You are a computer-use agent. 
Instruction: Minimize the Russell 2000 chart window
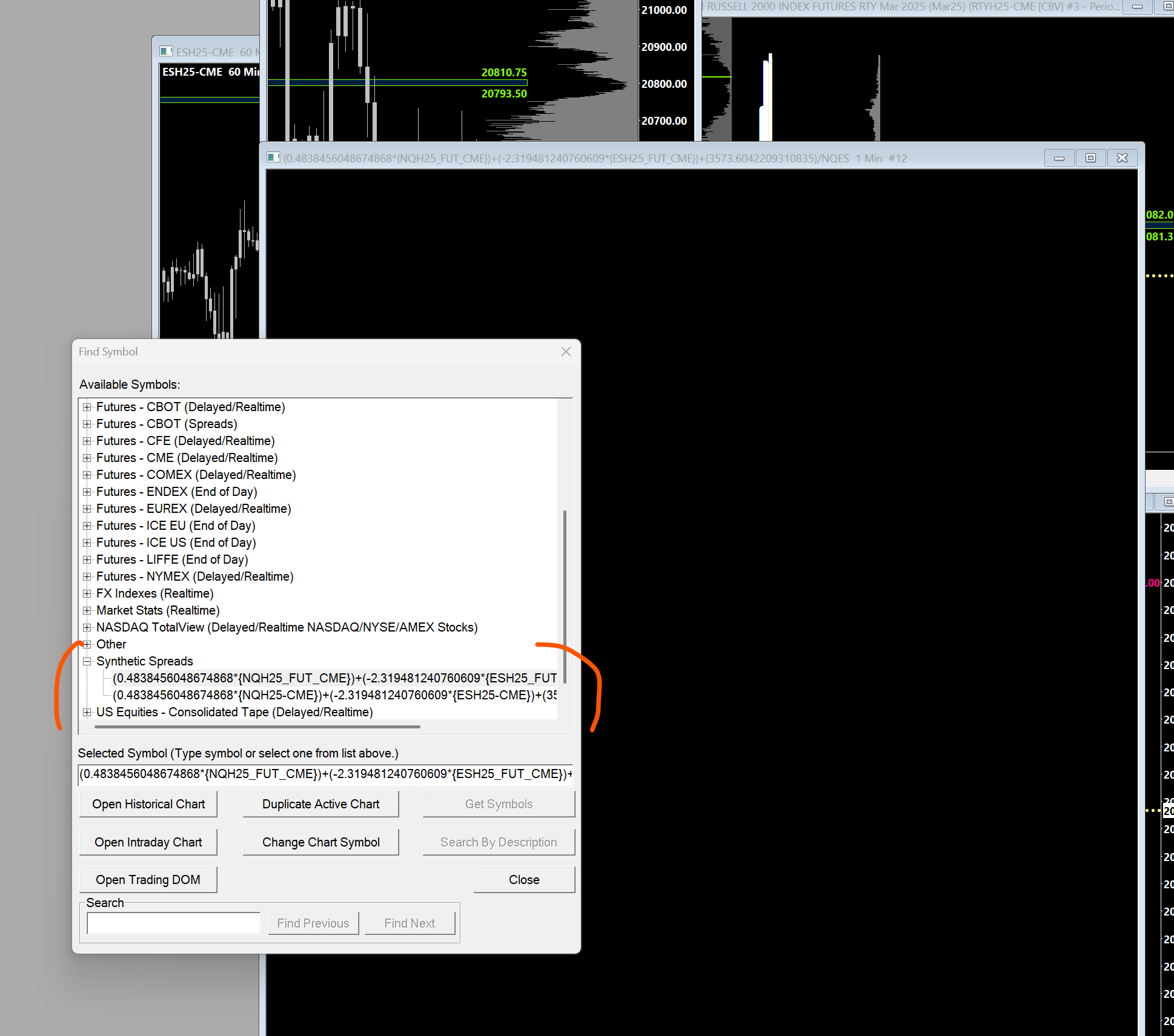pos(1138,7)
